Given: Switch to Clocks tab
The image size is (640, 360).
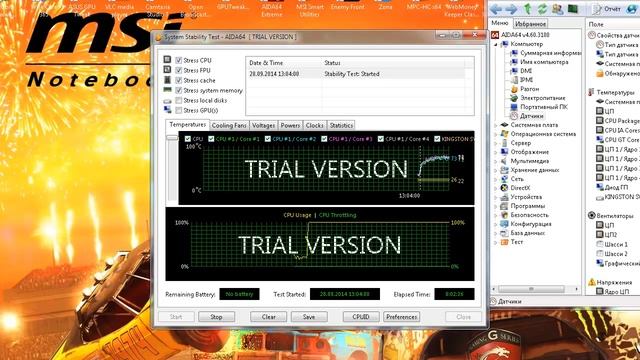Looking at the screenshot, I should coord(315,125).
